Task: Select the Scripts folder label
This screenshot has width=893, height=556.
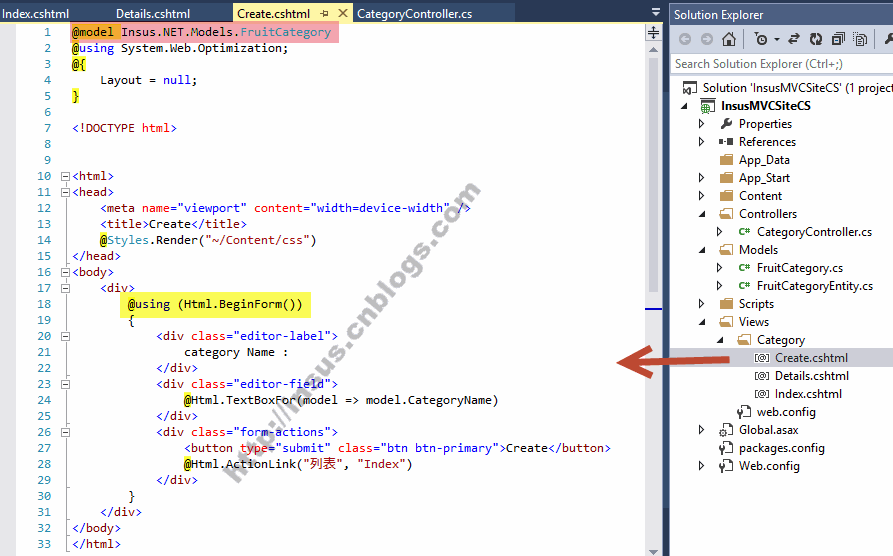Action: click(756, 304)
